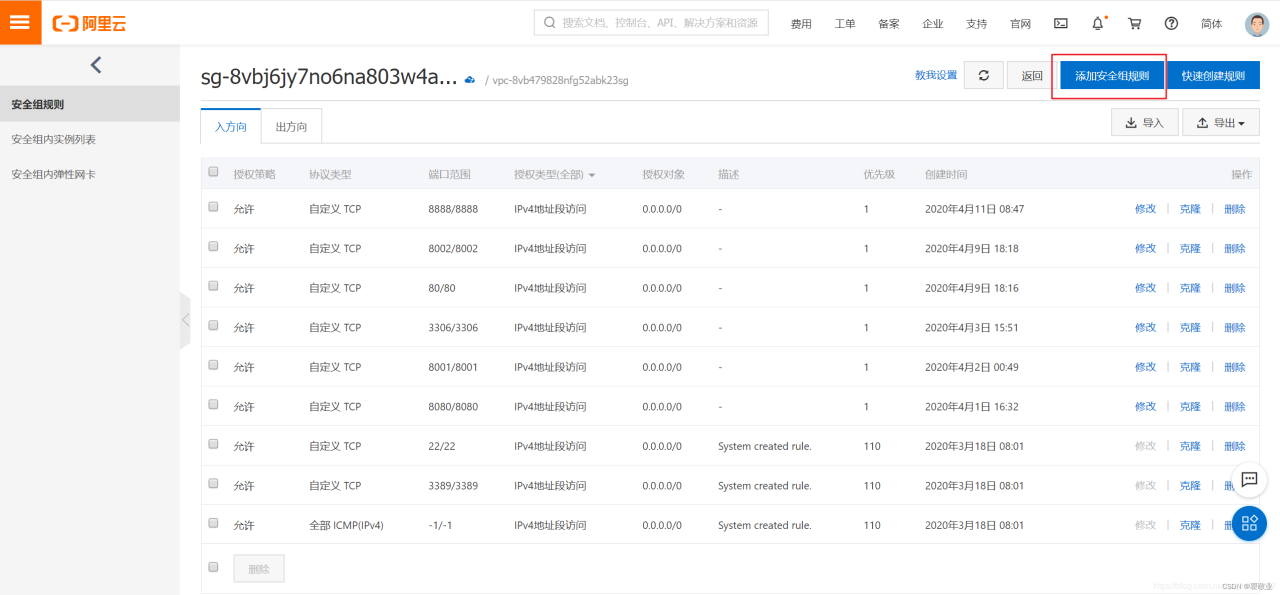
Task: Open the help question mark icon
Action: (x=1171, y=23)
